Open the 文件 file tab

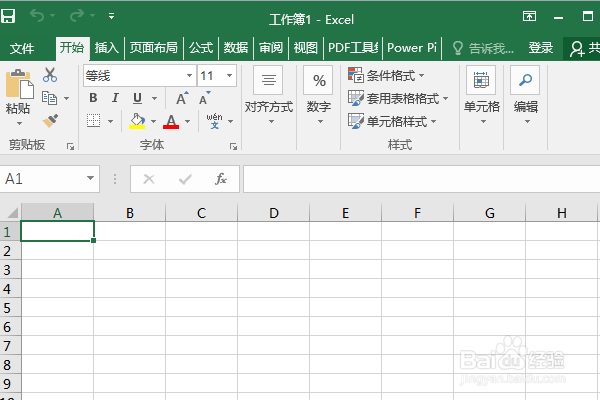(x=22, y=48)
